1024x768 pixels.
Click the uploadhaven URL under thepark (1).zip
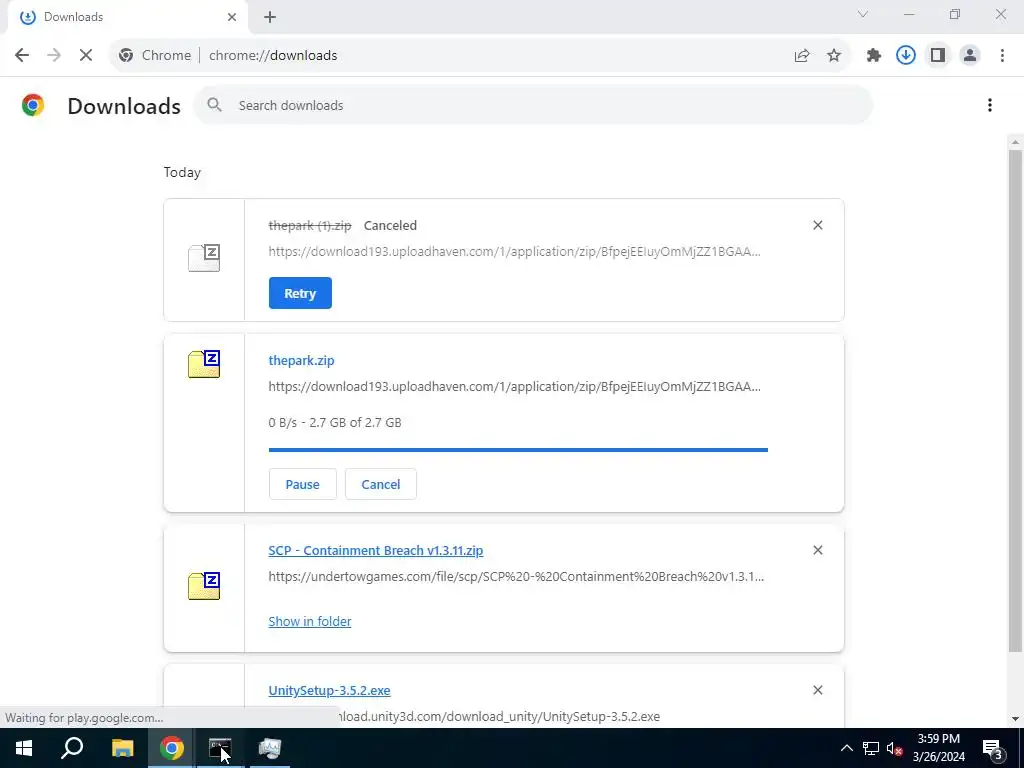point(514,251)
